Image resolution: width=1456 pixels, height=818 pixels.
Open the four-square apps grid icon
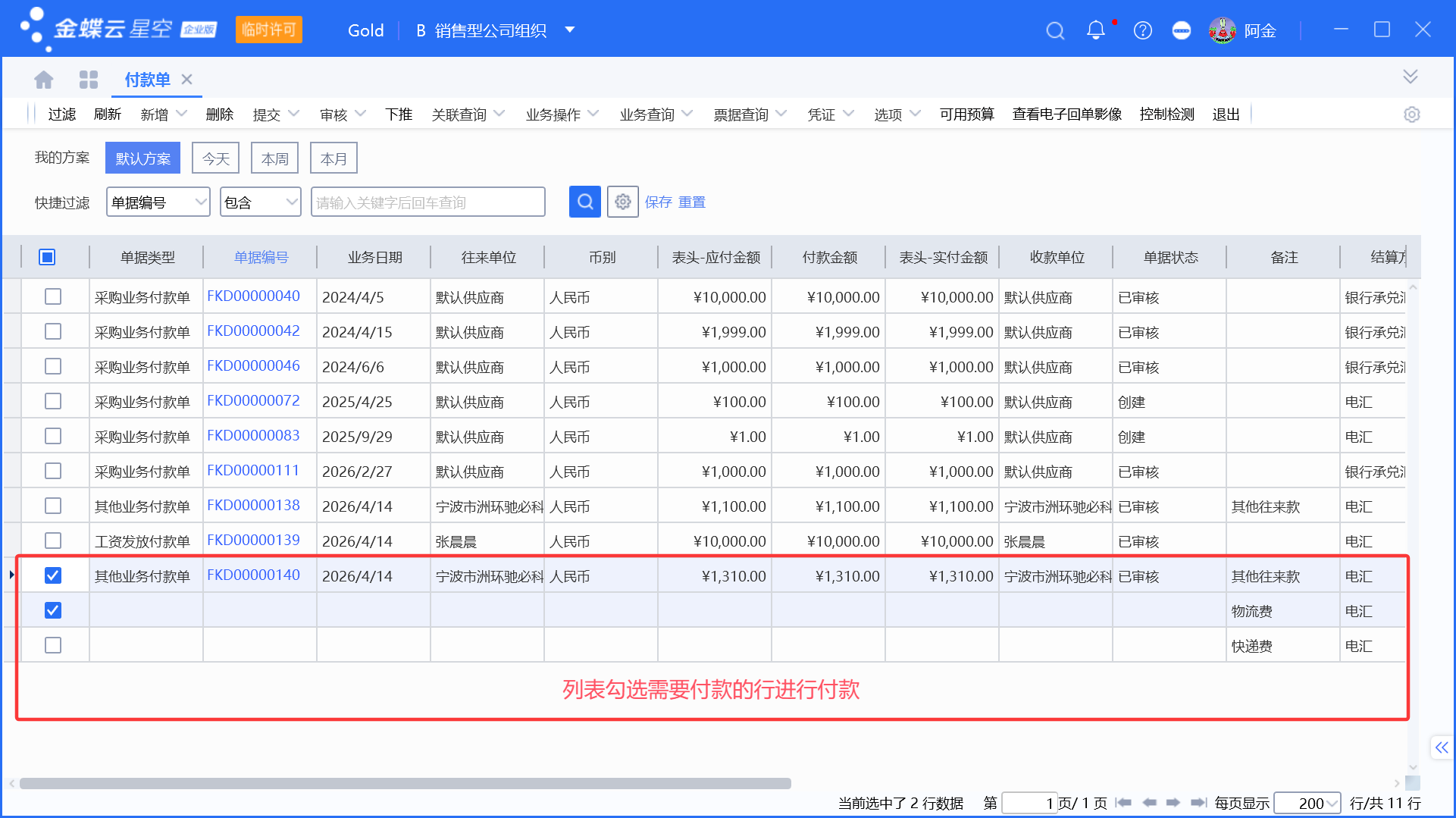pyautogui.click(x=89, y=80)
